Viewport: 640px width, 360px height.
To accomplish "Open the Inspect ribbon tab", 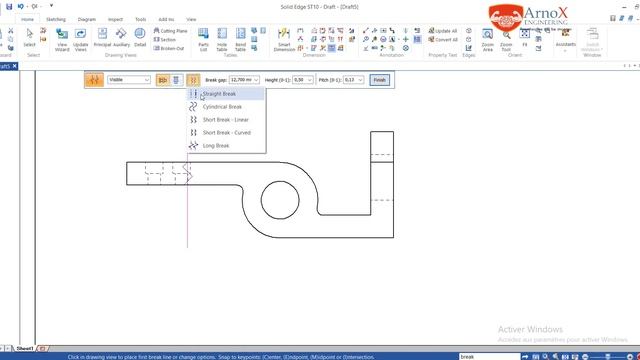I will point(115,19).
